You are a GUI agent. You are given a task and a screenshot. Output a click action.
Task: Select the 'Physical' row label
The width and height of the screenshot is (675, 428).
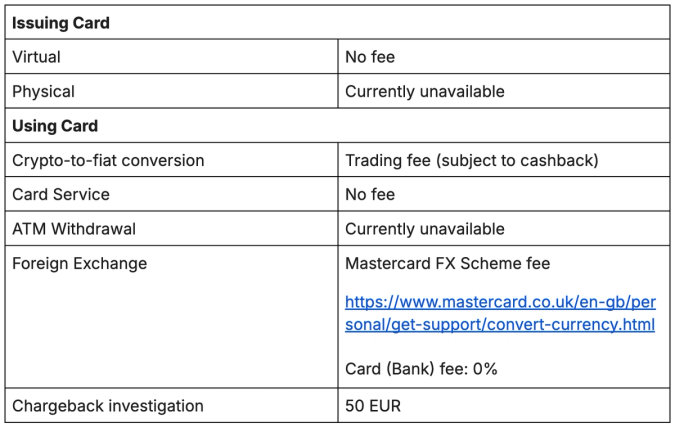pyautogui.click(x=42, y=92)
